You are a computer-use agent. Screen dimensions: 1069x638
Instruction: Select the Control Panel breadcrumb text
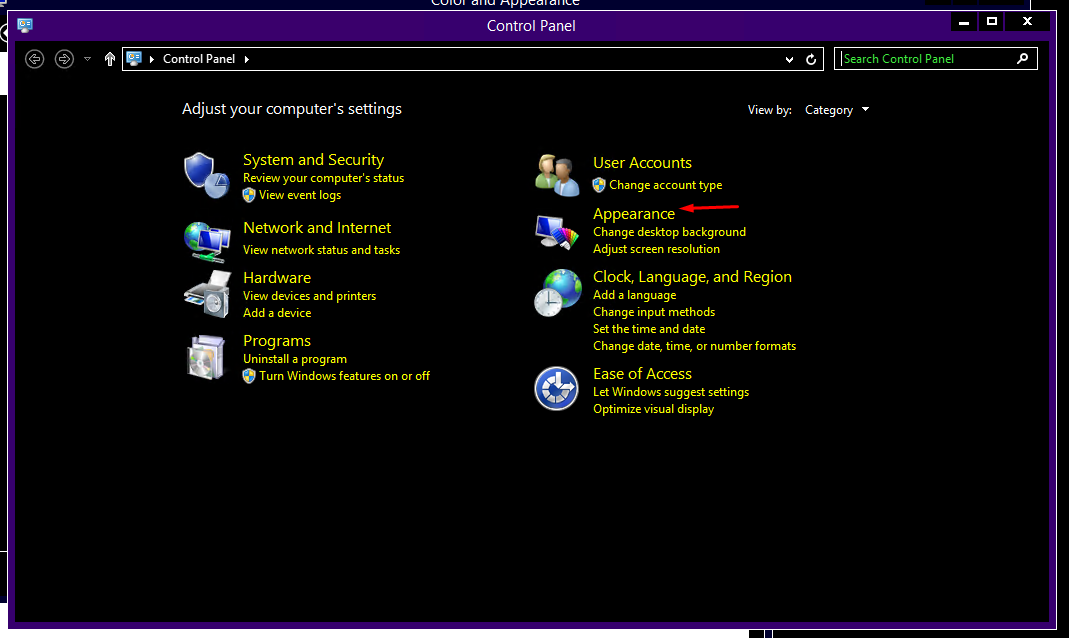[x=199, y=59]
